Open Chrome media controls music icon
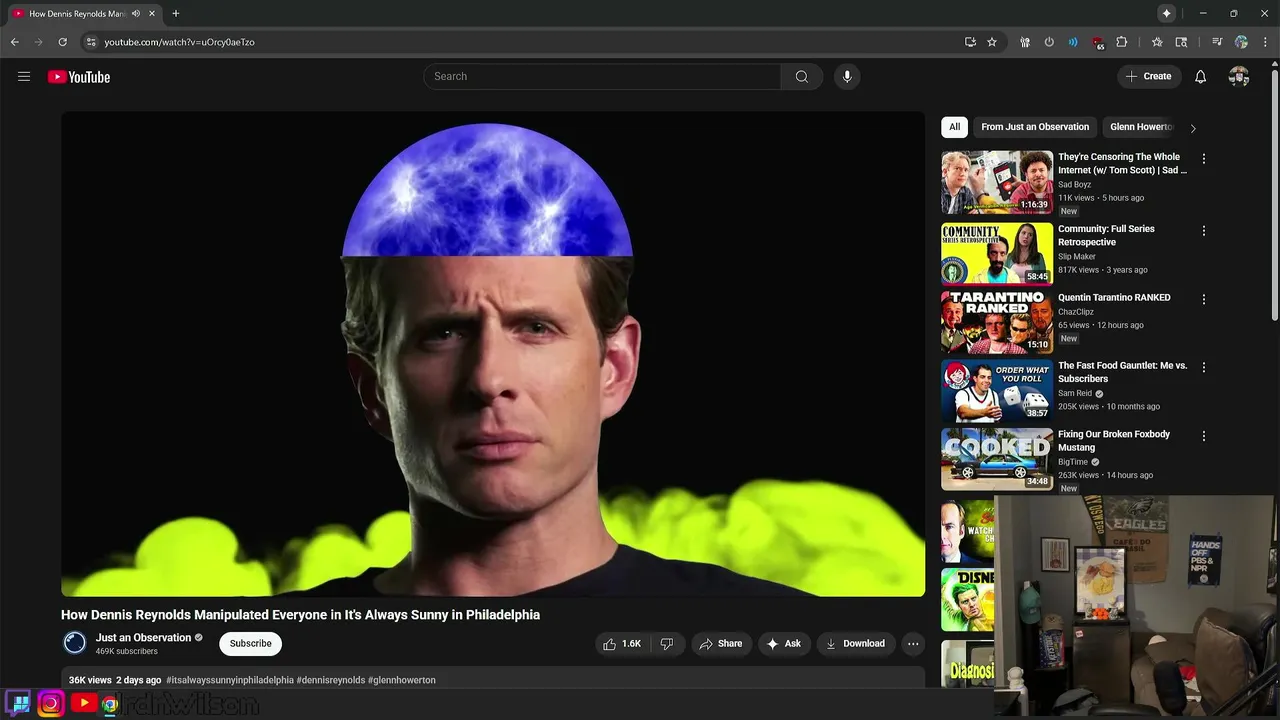Viewport: 1280px width, 720px height. click(1217, 42)
